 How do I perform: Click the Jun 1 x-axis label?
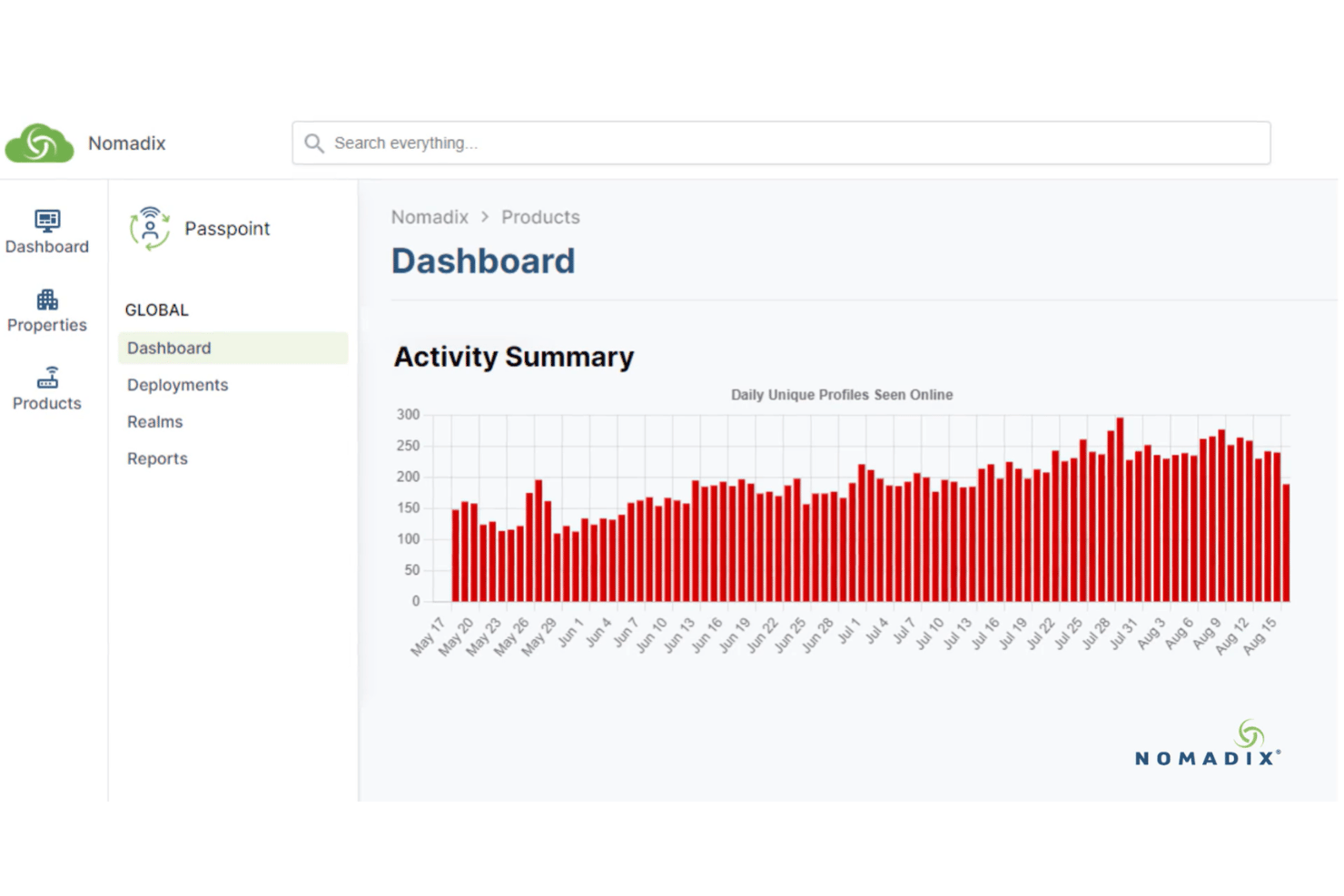(x=570, y=633)
